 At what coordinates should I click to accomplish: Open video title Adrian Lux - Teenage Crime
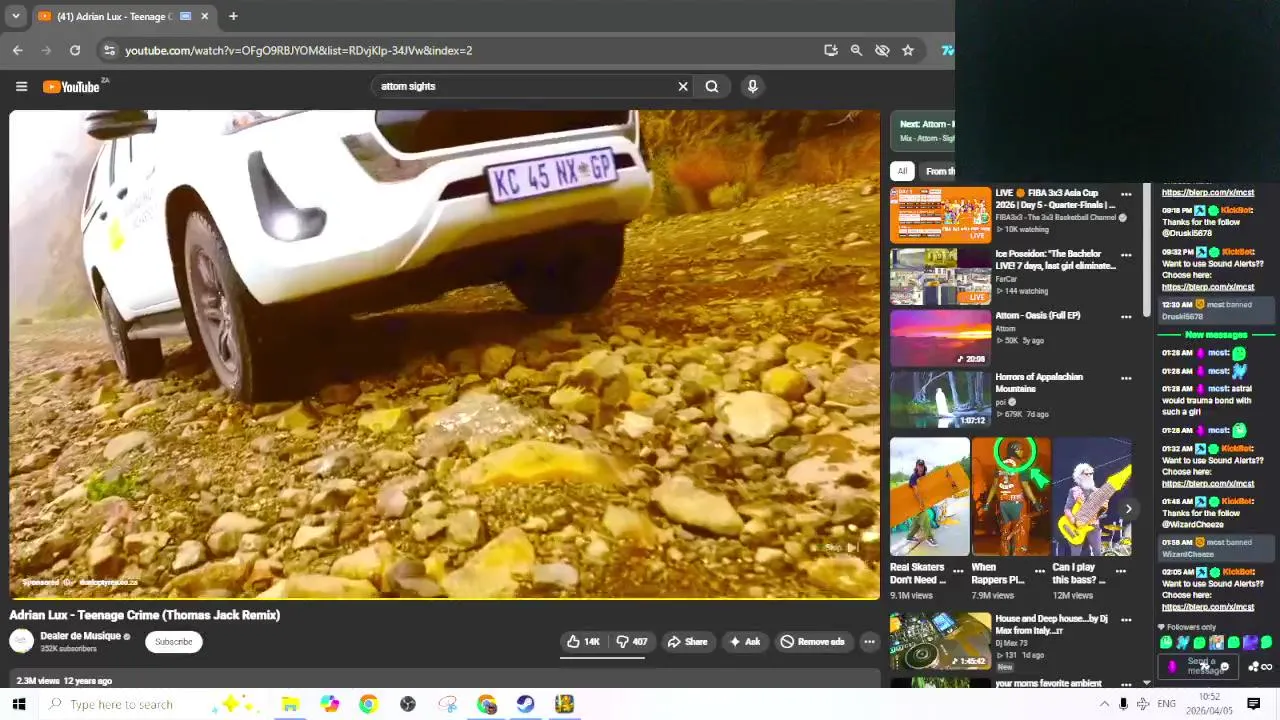[145, 615]
